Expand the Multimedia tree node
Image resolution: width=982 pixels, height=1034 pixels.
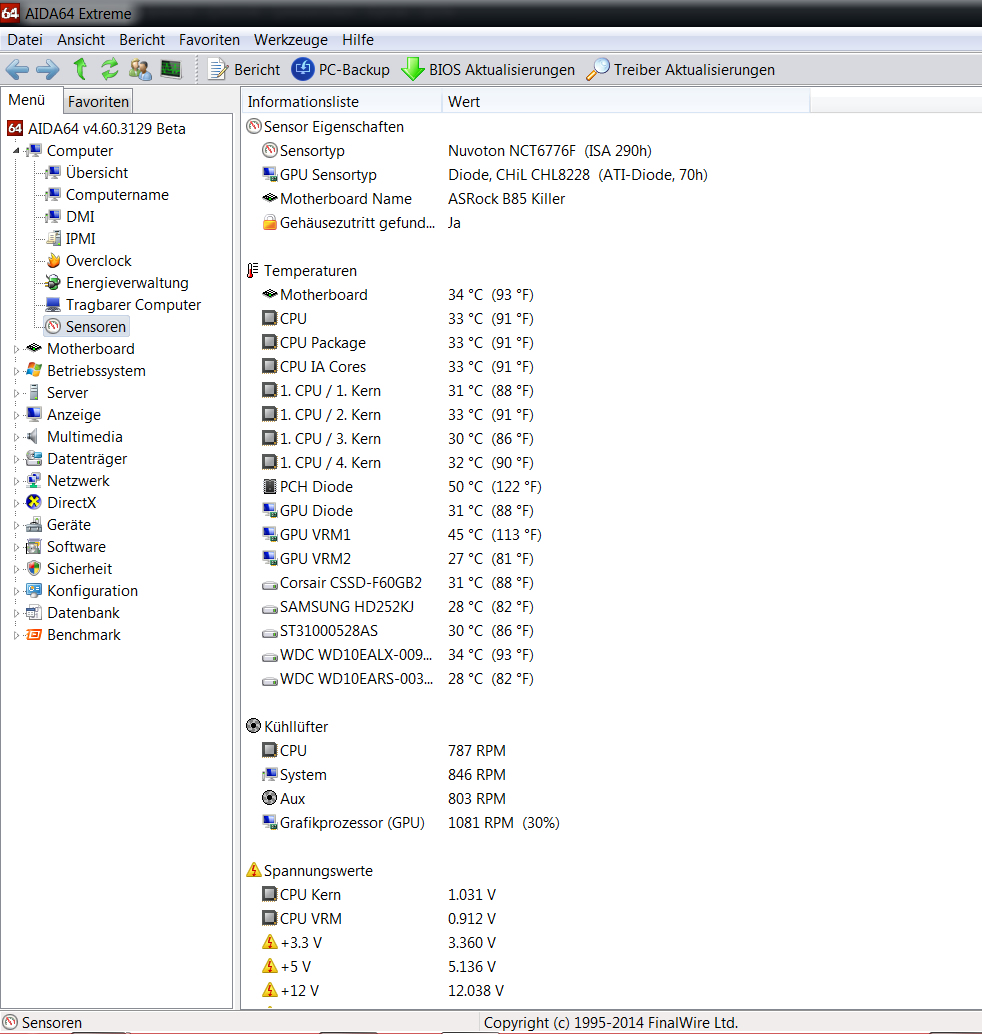16,437
